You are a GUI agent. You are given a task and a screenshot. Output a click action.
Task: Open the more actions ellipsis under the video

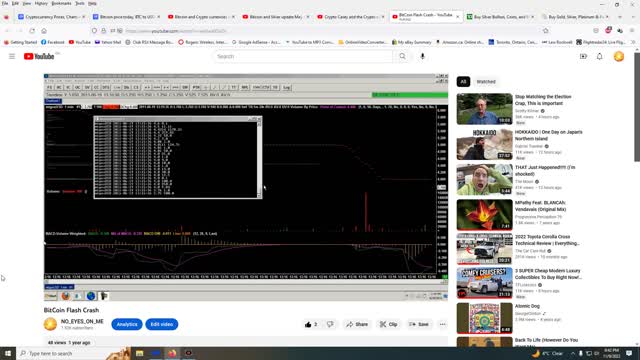(x=442, y=324)
